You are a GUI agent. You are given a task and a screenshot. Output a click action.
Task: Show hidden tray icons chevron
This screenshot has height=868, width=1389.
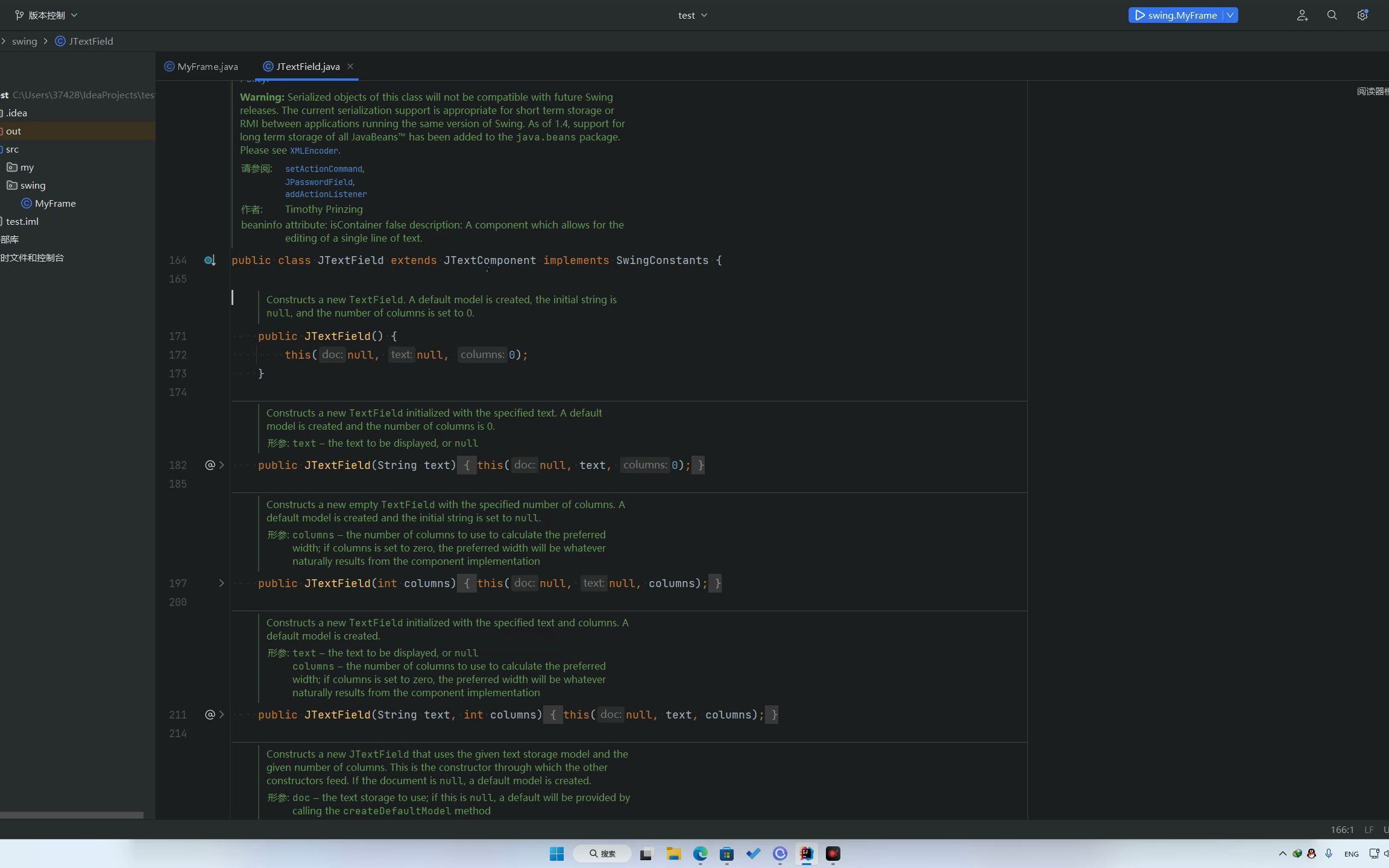point(1282,854)
